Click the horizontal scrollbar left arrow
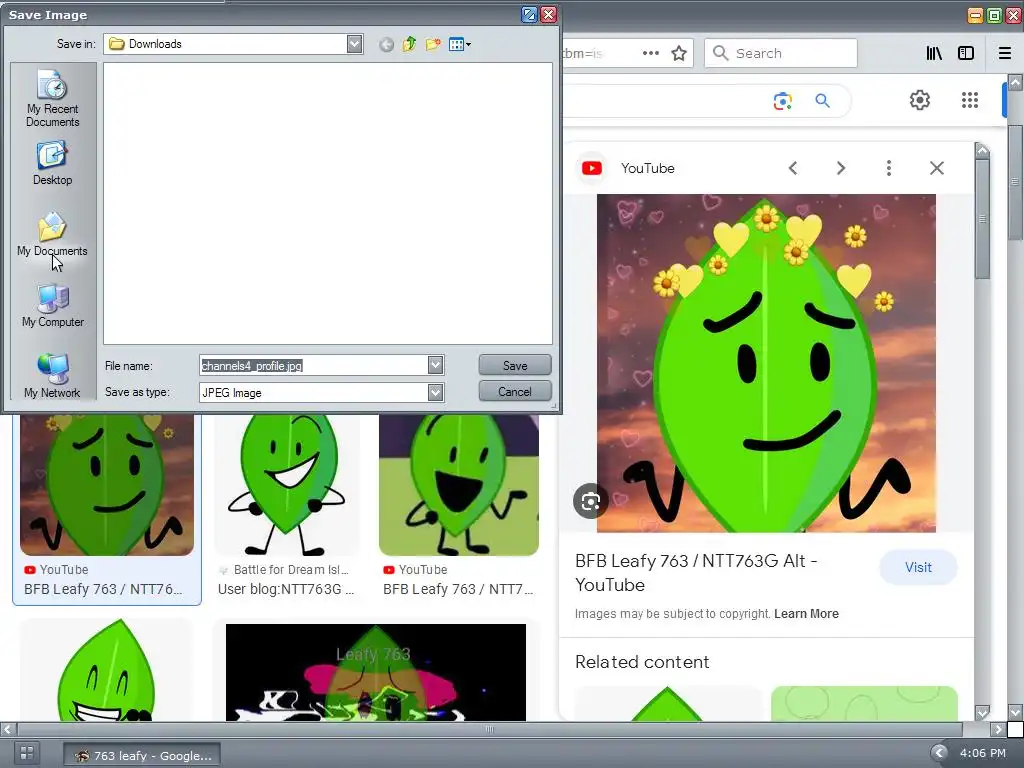This screenshot has height=768, width=1024. [7, 729]
